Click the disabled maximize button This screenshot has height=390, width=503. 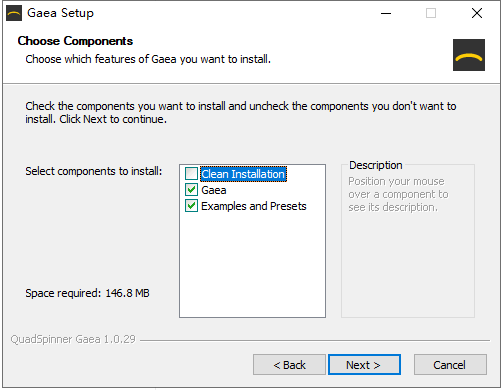point(431,13)
